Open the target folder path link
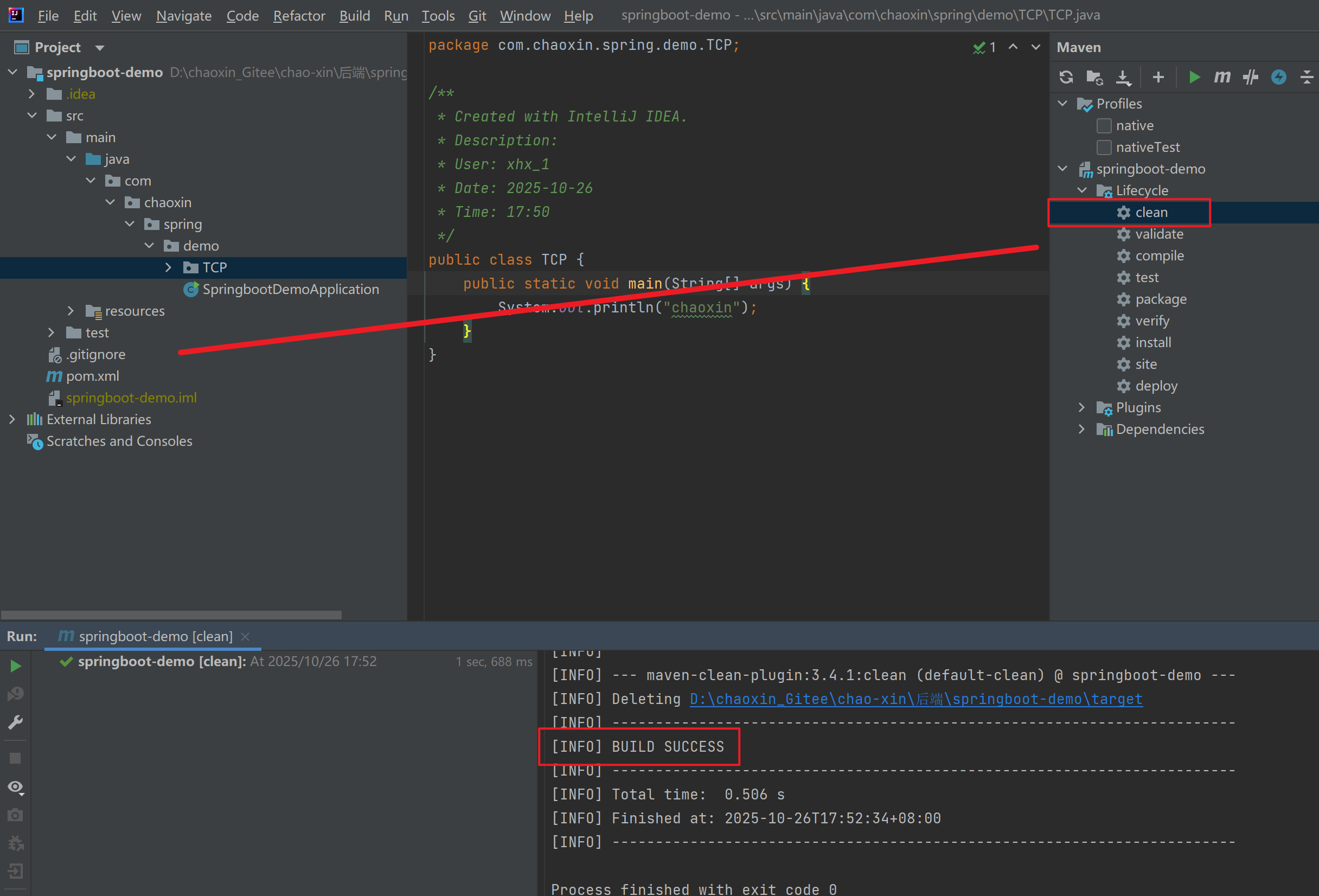 915,699
